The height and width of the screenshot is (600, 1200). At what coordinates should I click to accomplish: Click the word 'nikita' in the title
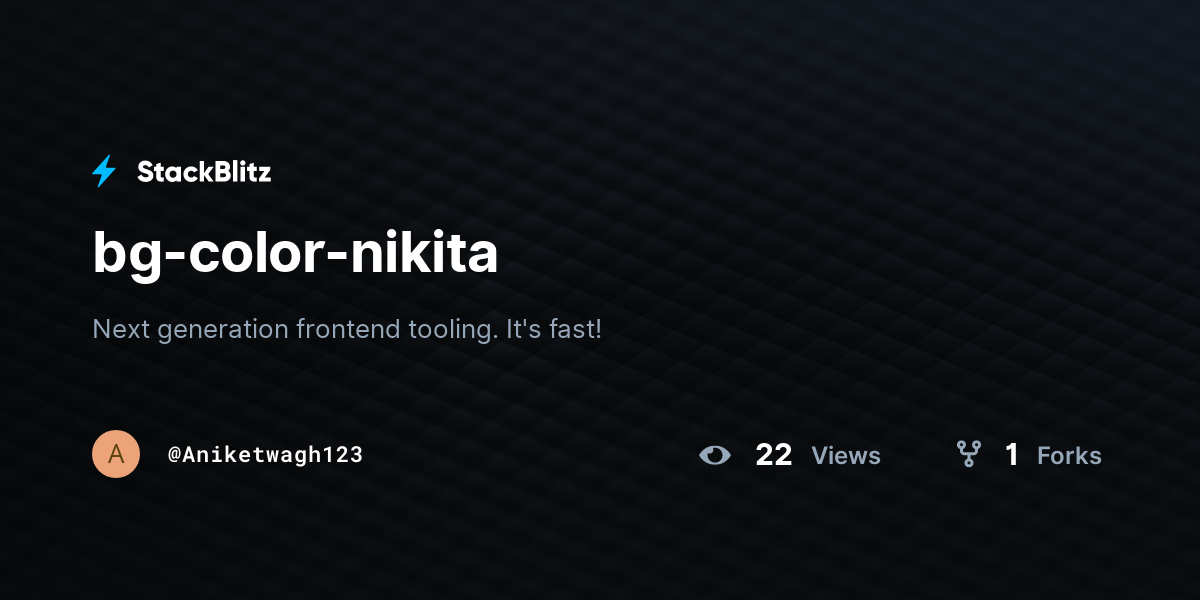[440, 253]
